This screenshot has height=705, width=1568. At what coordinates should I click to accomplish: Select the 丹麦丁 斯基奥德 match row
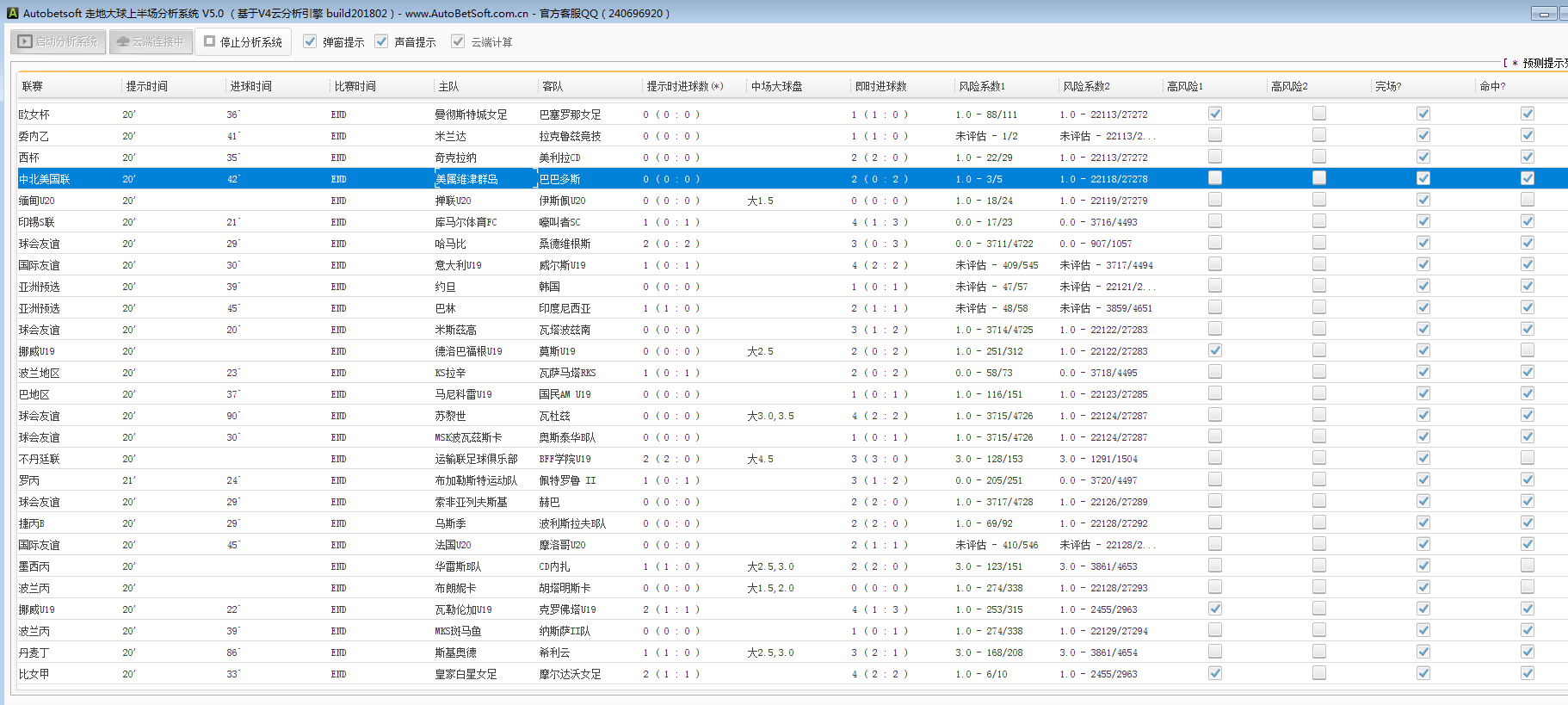[258, 652]
